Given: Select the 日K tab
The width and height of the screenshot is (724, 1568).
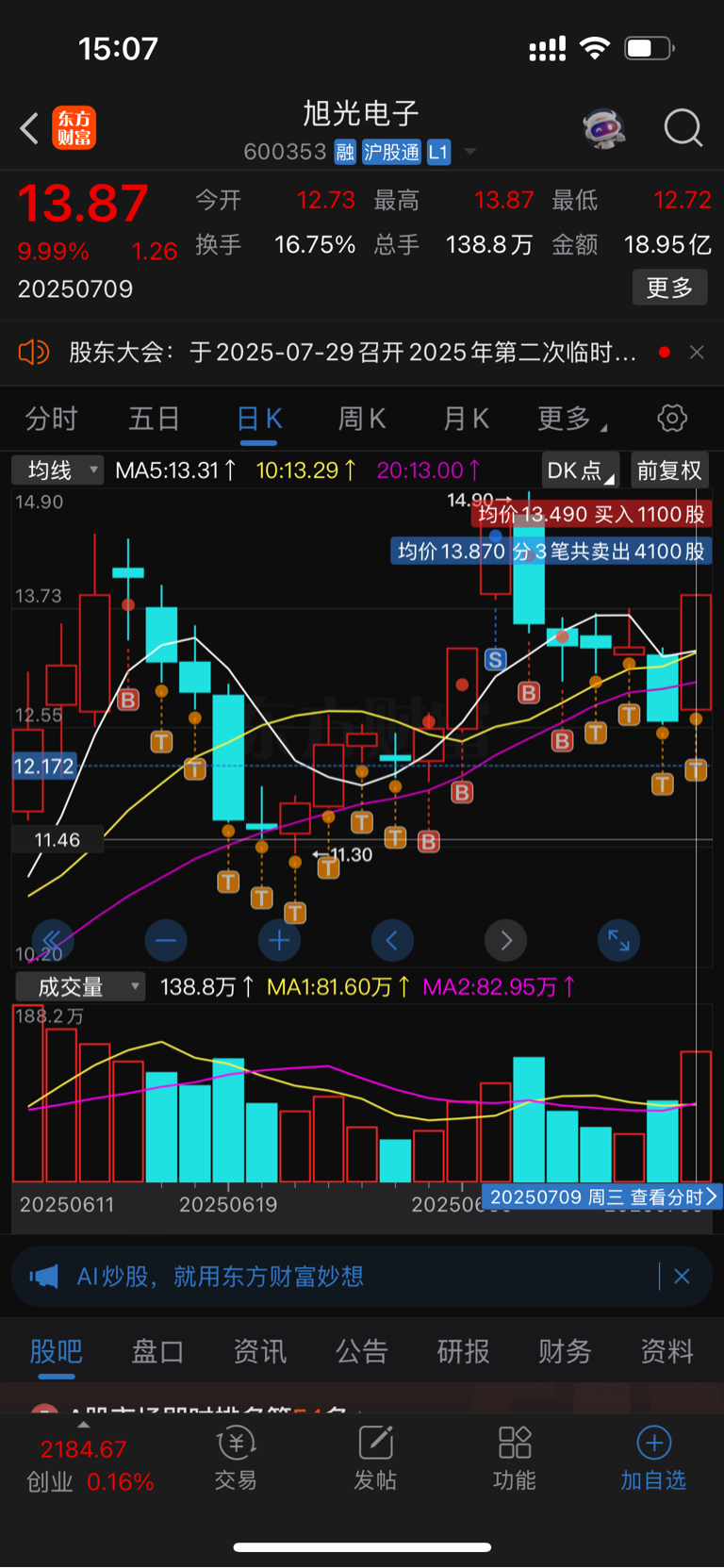Looking at the screenshot, I should click(258, 418).
